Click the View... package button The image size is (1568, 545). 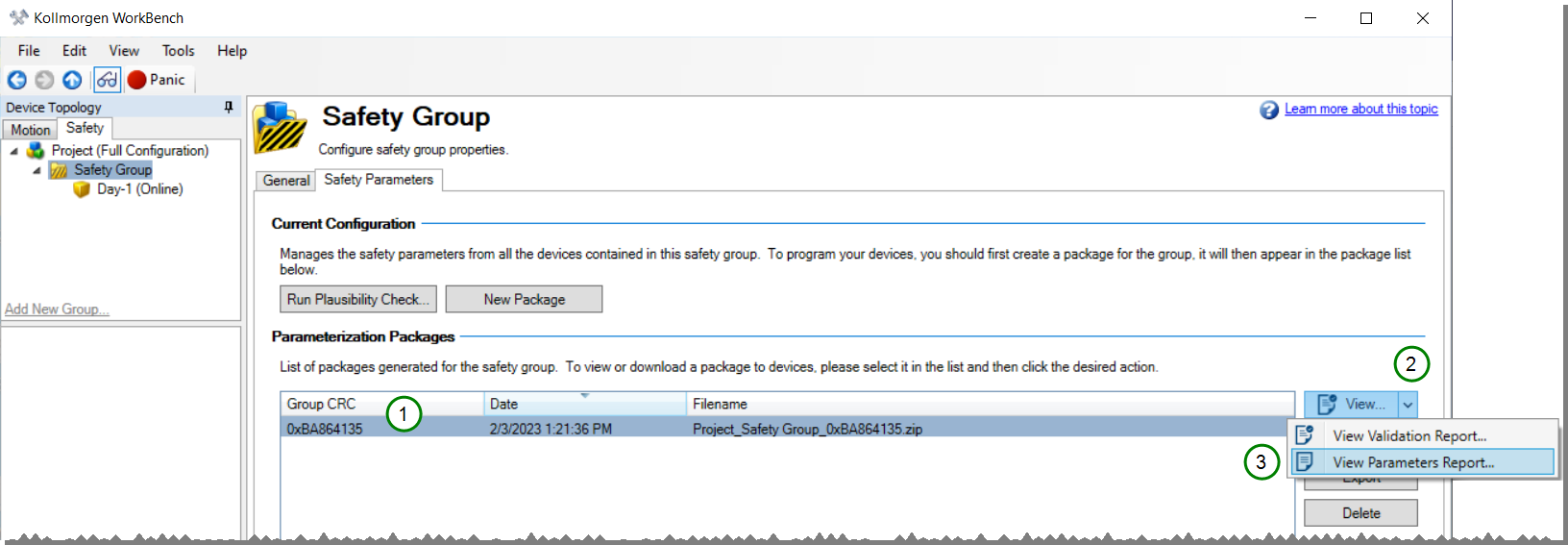[x=1351, y=405]
